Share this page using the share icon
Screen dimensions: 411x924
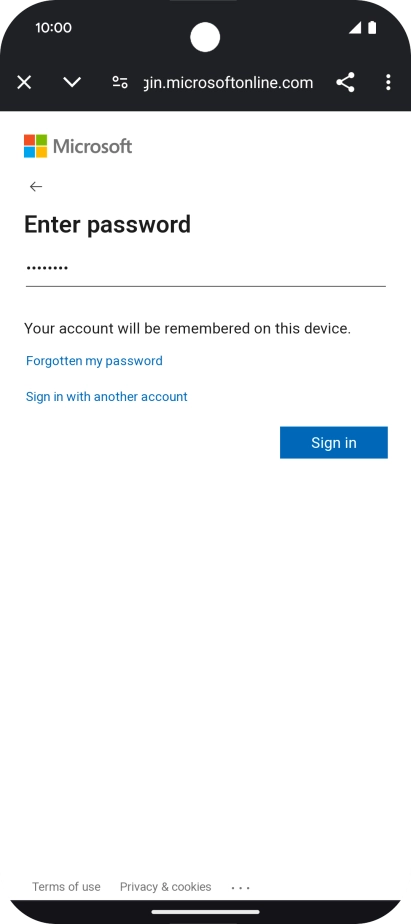coord(345,82)
